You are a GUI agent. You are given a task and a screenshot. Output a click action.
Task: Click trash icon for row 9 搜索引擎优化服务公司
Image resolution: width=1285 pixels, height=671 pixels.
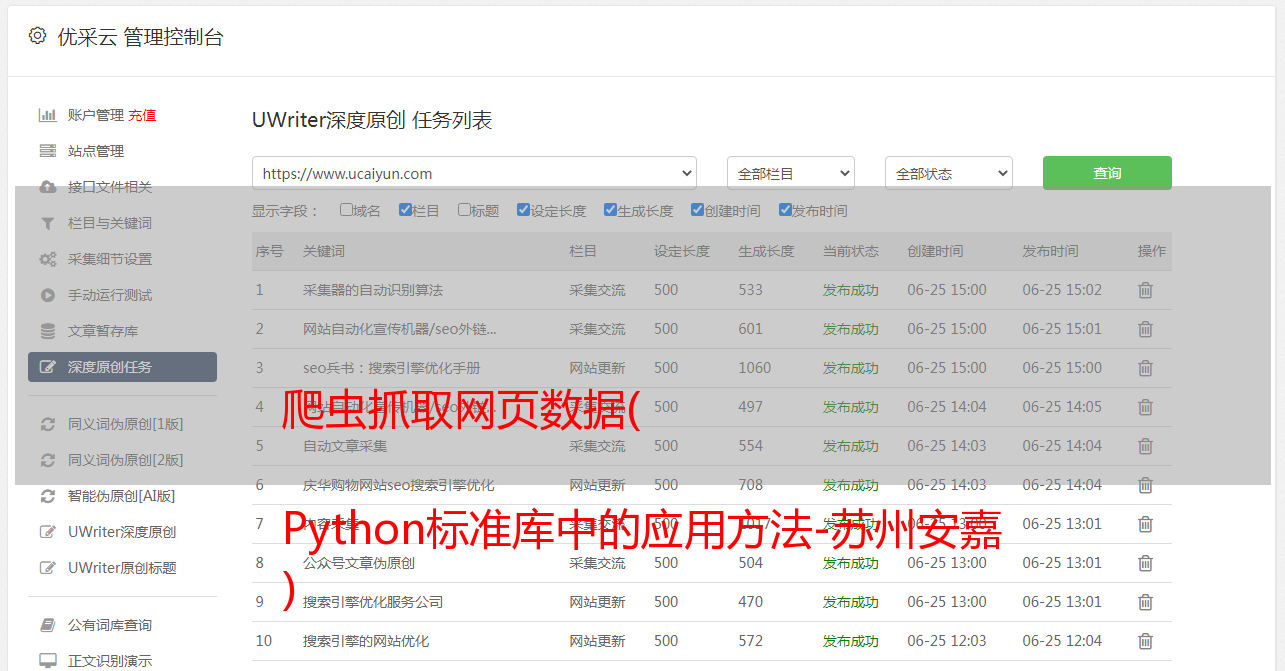(x=1145, y=602)
